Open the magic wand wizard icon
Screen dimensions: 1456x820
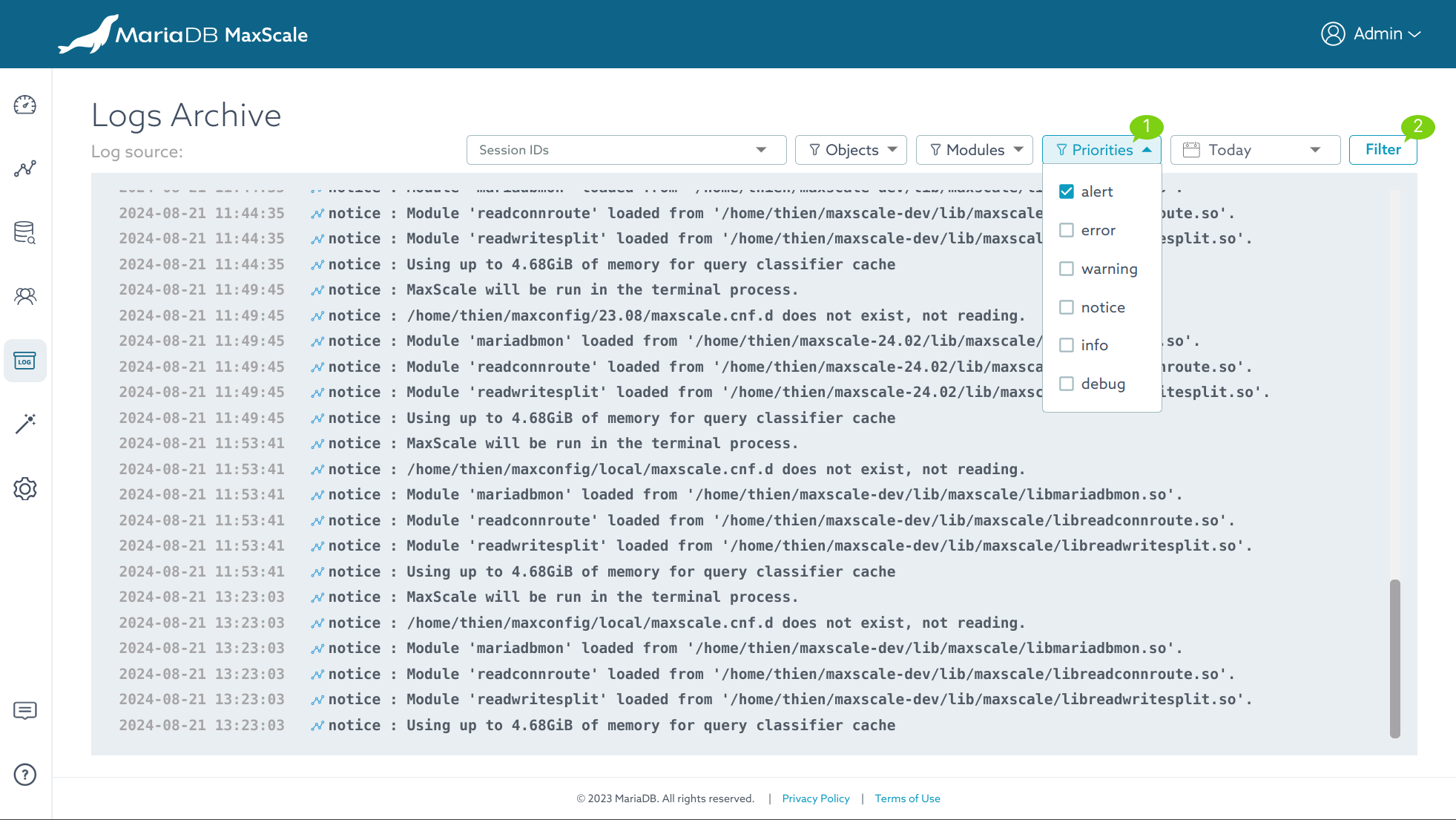25,424
